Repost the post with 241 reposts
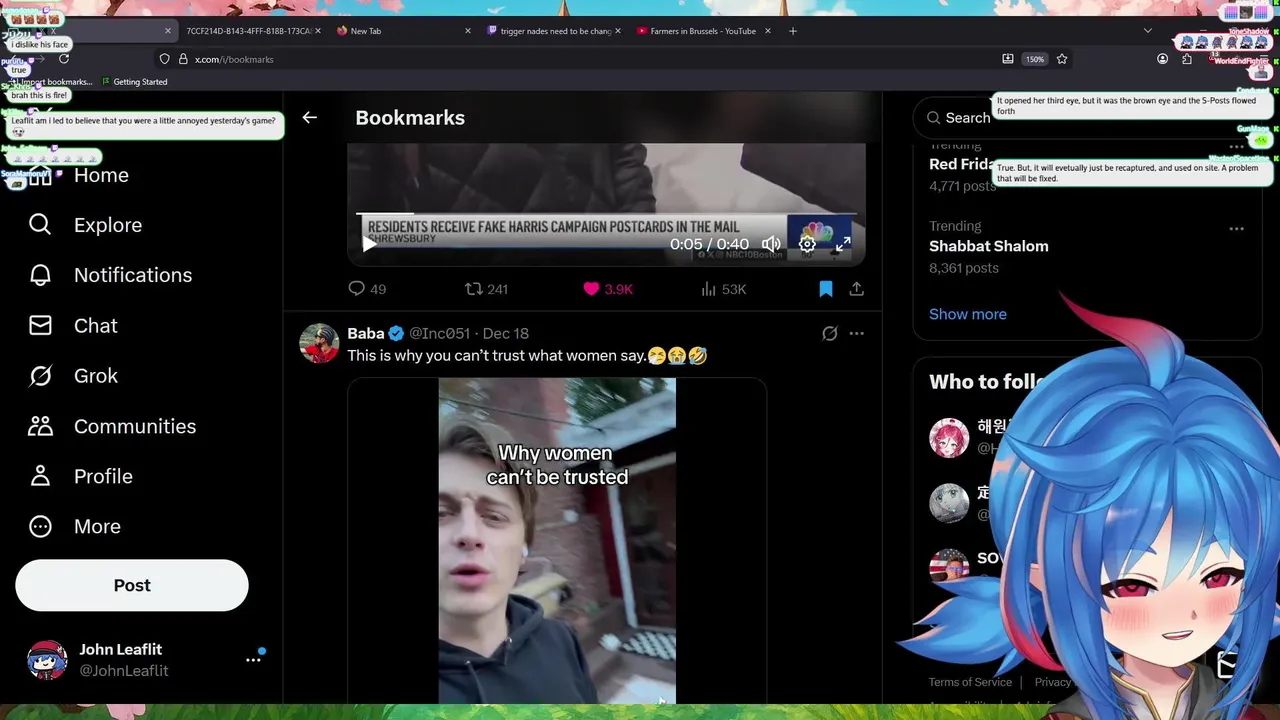This screenshot has width=1280, height=720. 486,289
